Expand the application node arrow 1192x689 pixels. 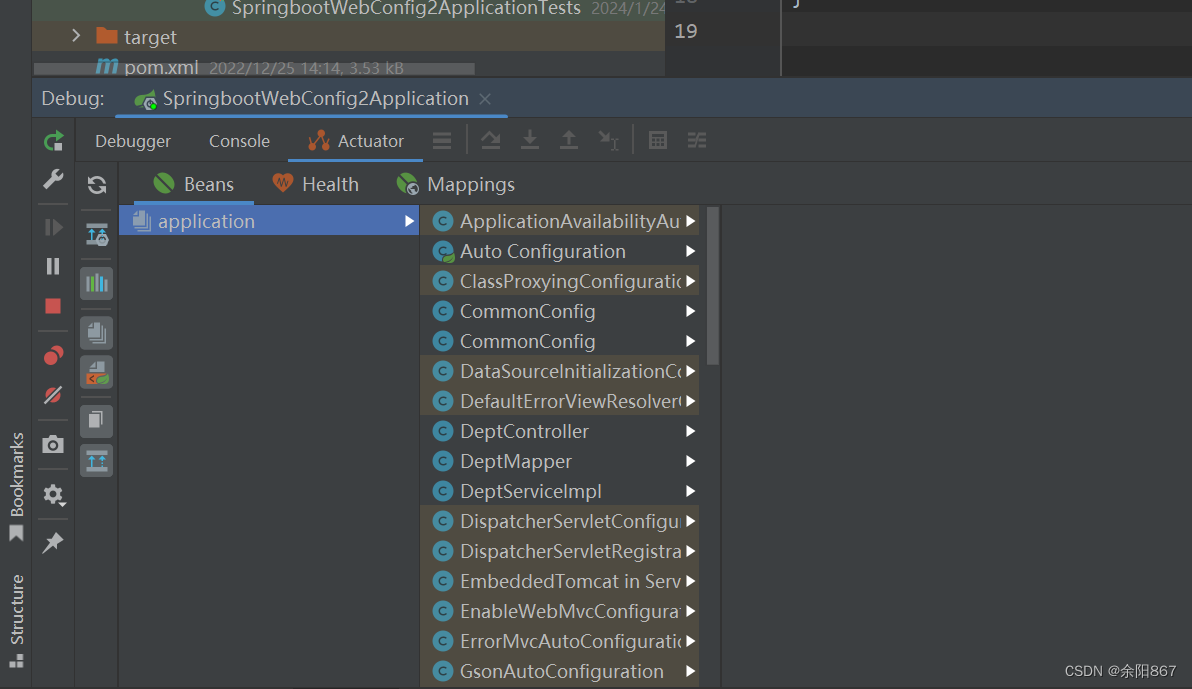[x=409, y=221]
